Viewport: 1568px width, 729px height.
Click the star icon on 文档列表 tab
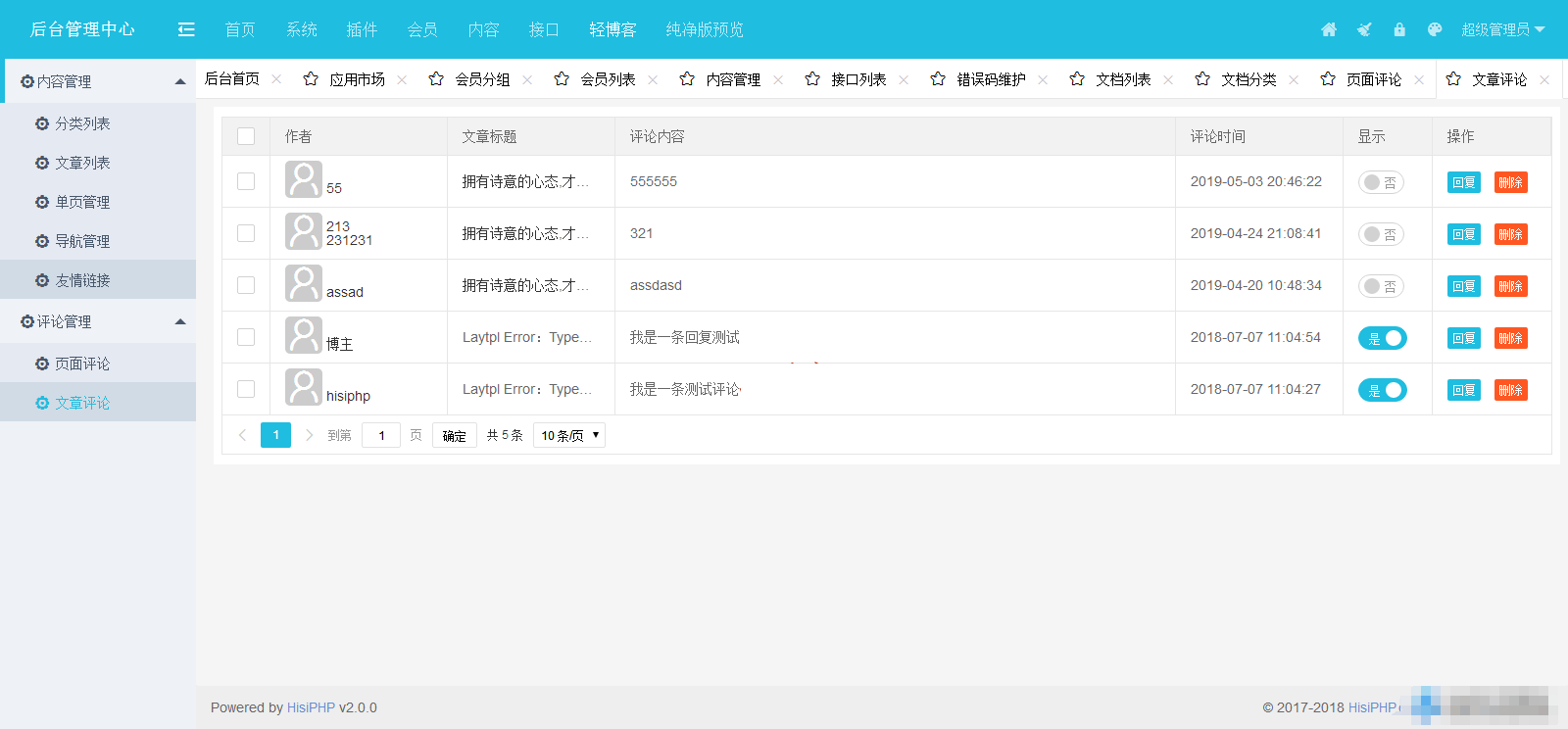(1077, 79)
